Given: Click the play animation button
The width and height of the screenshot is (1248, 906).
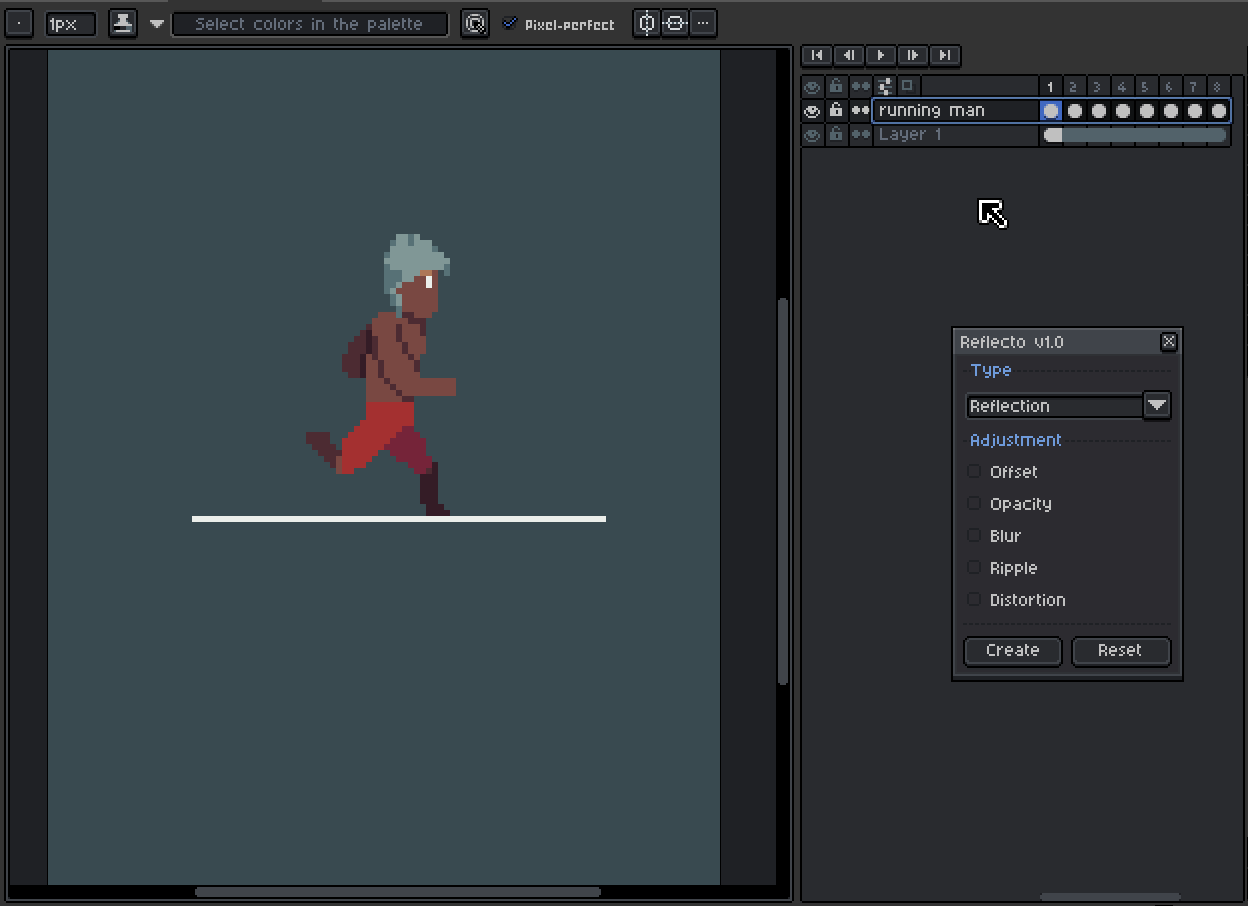Looking at the screenshot, I should click(x=880, y=55).
